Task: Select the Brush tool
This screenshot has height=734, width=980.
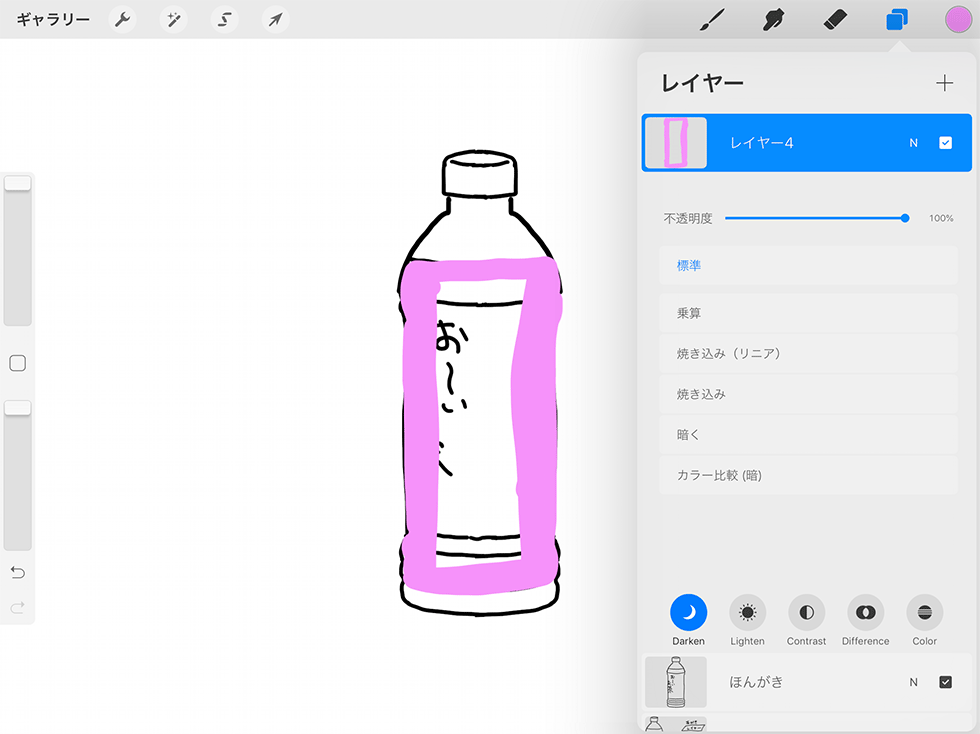Action: 713,19
